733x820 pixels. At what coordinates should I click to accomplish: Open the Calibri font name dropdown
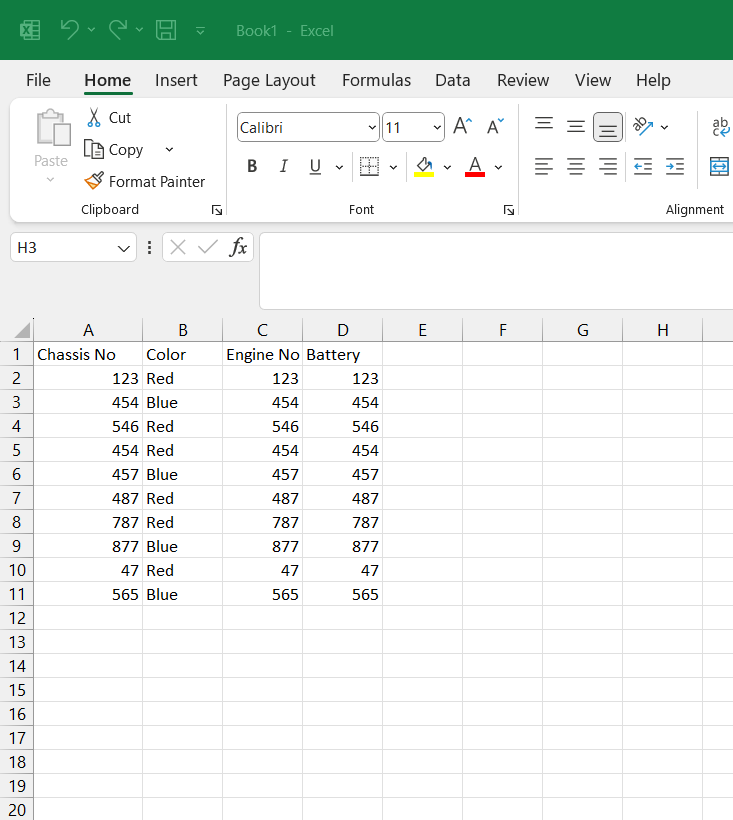pos(372,127)
